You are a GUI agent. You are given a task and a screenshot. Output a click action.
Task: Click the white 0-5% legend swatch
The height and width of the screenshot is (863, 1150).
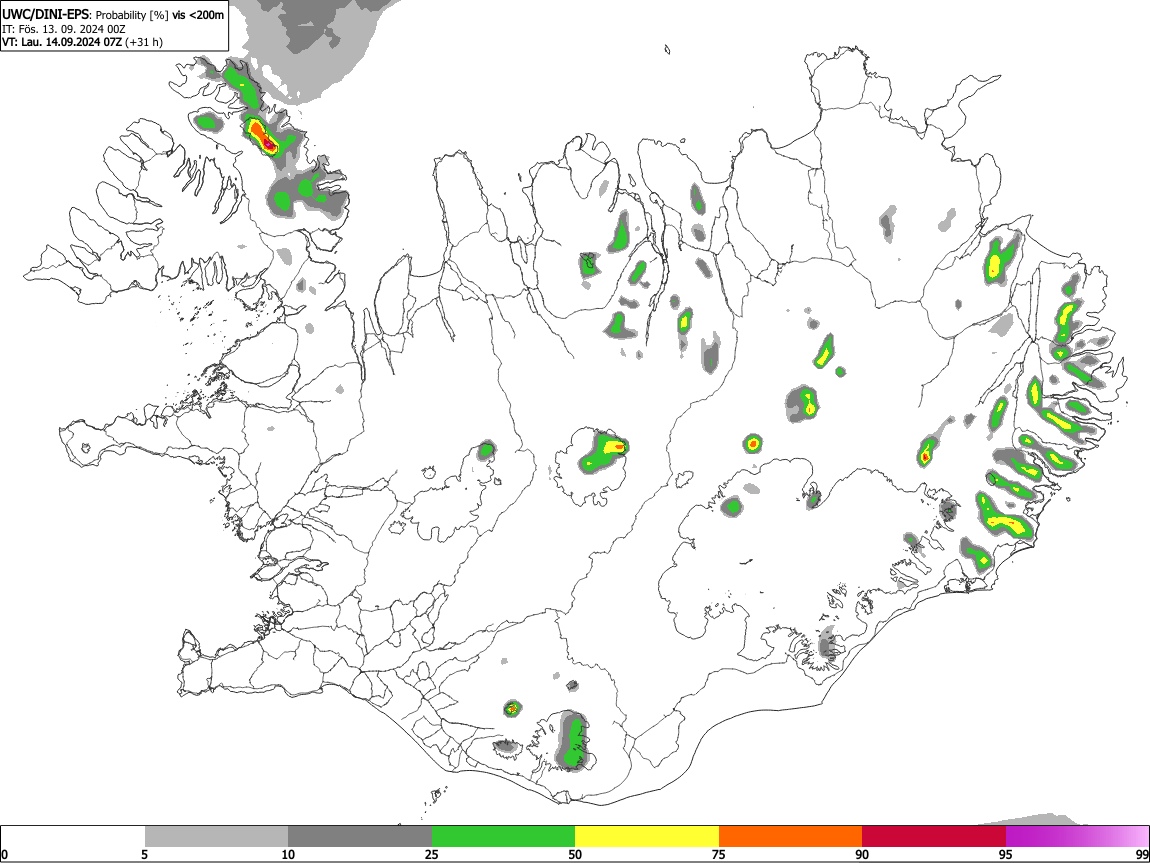tap(73, 837)
